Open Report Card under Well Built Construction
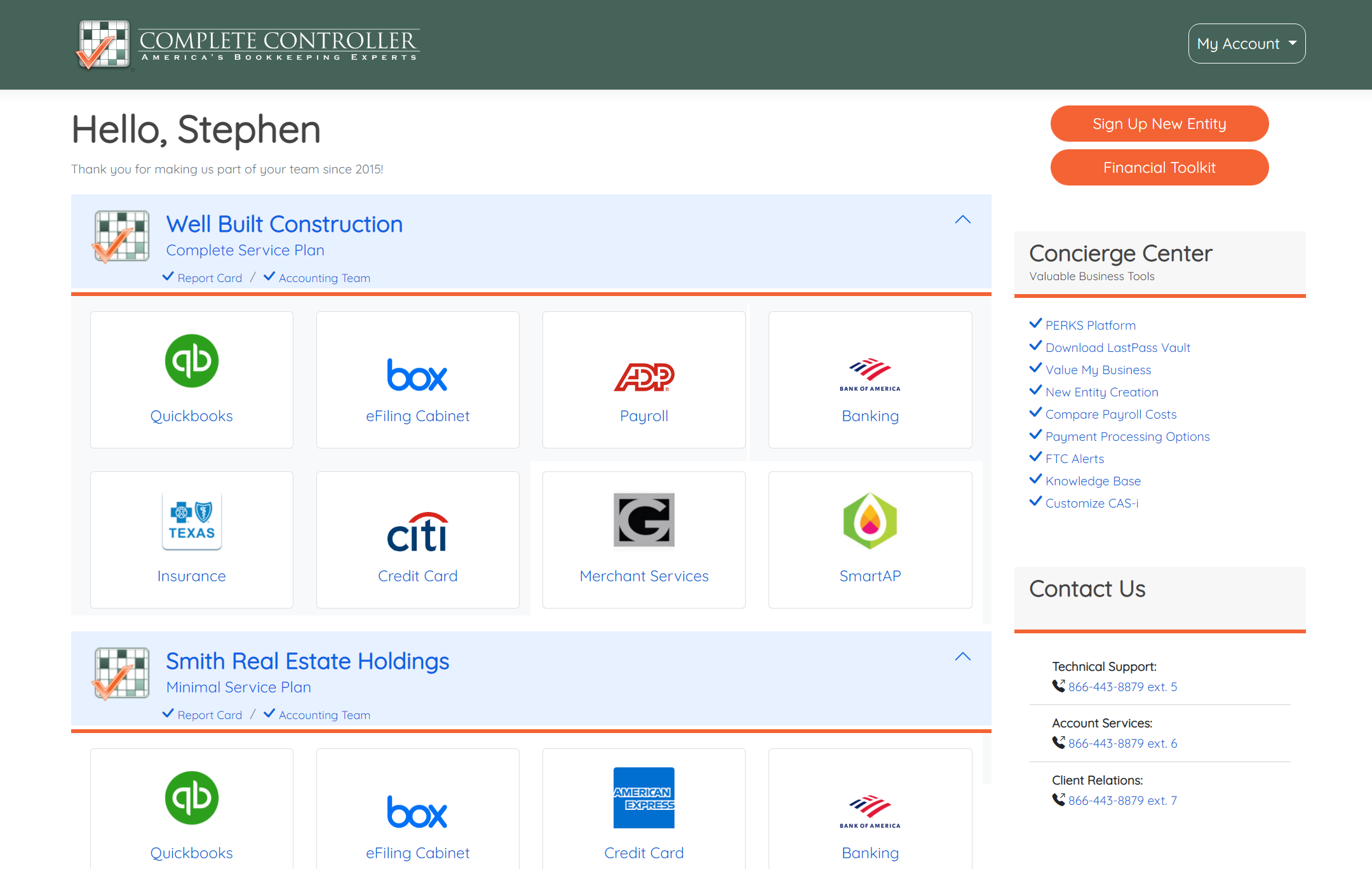Viewport: 1372px width, 869px height. (x=210, y=278)
